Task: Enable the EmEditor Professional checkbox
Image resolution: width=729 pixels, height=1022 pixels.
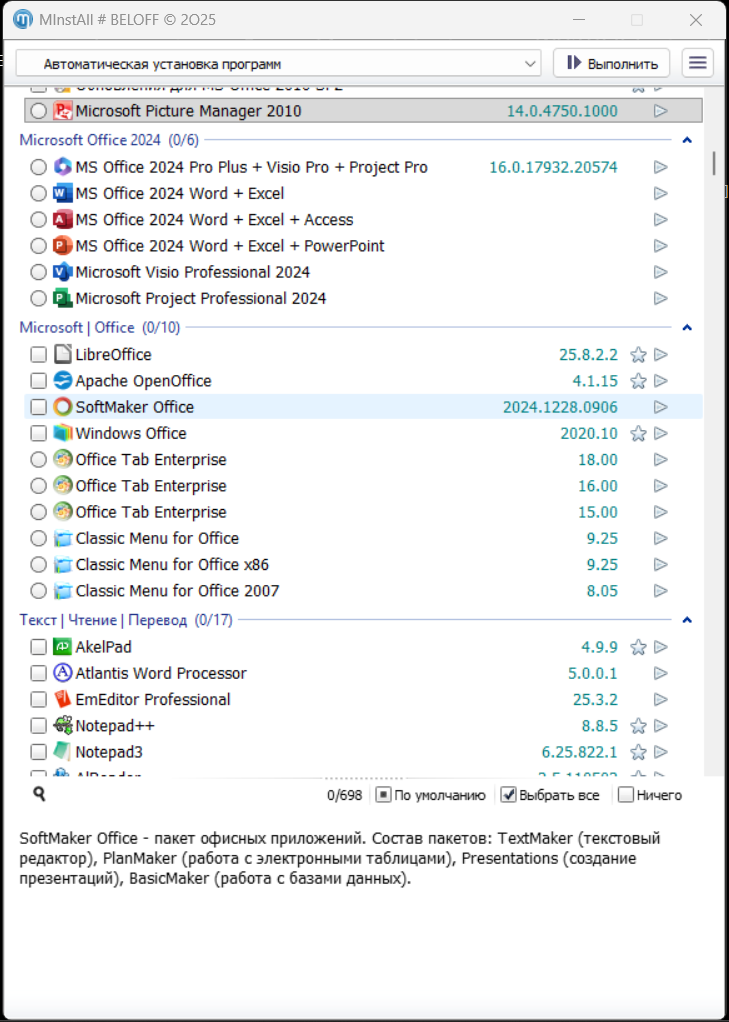Action: (38, 700)
